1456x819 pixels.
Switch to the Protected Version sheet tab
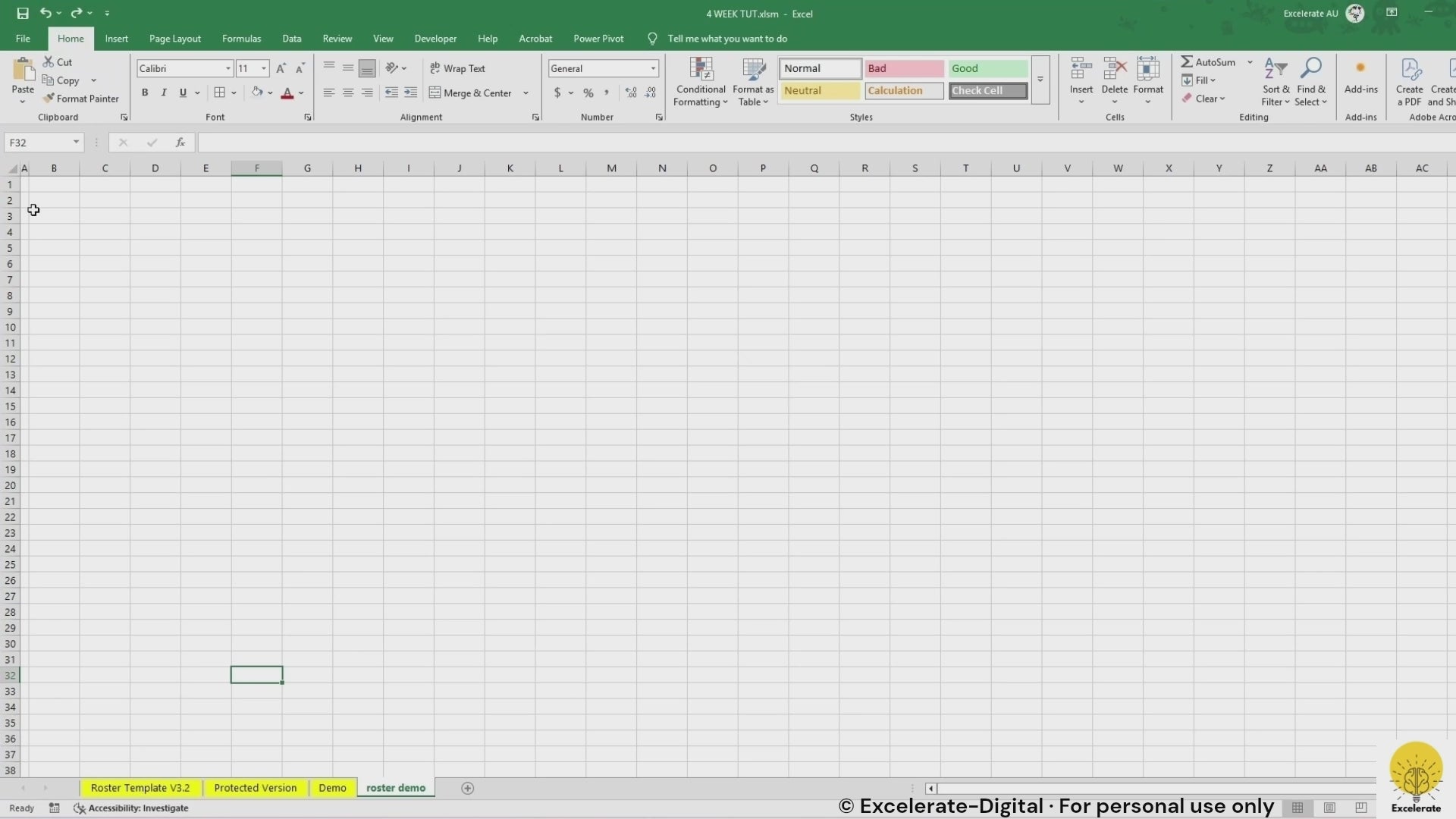(255, 788)
